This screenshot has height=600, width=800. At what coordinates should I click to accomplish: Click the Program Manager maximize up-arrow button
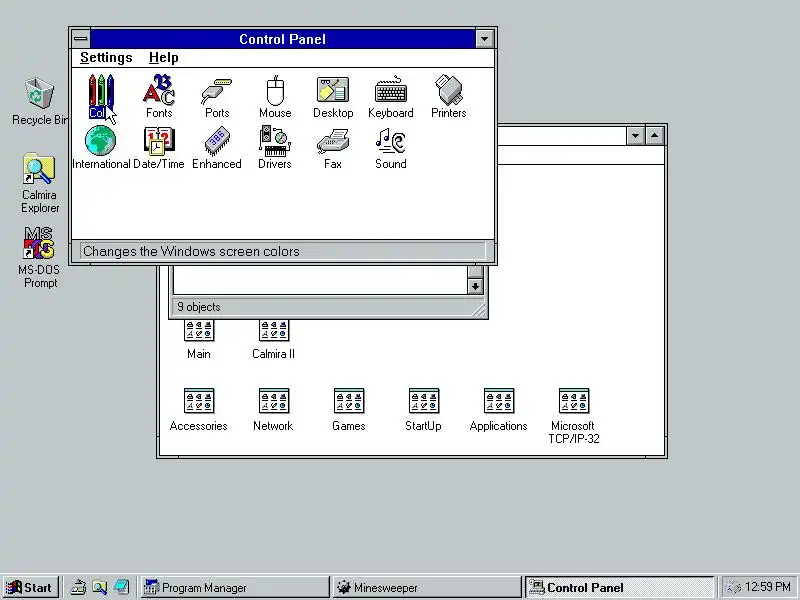pos(655,136)
